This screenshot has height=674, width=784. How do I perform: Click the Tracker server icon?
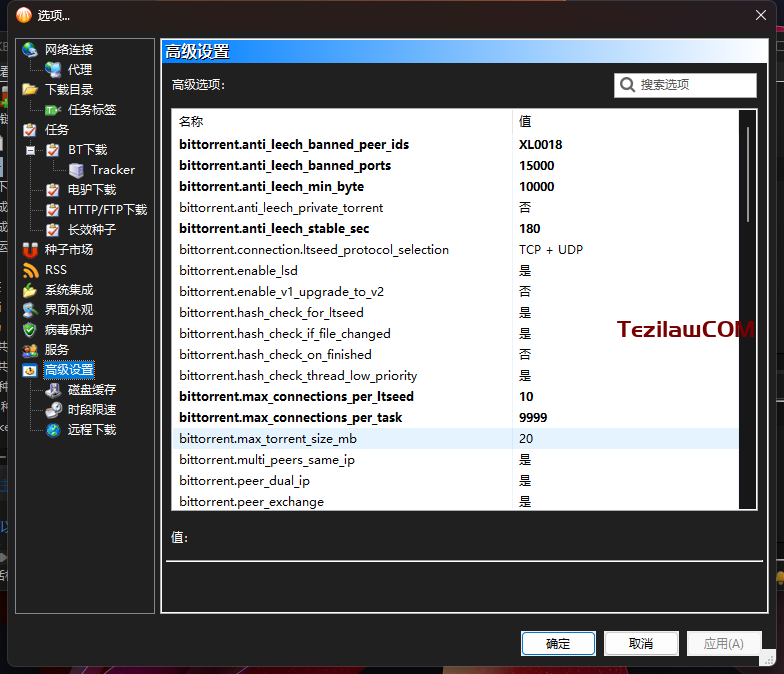tap(76, 170)
